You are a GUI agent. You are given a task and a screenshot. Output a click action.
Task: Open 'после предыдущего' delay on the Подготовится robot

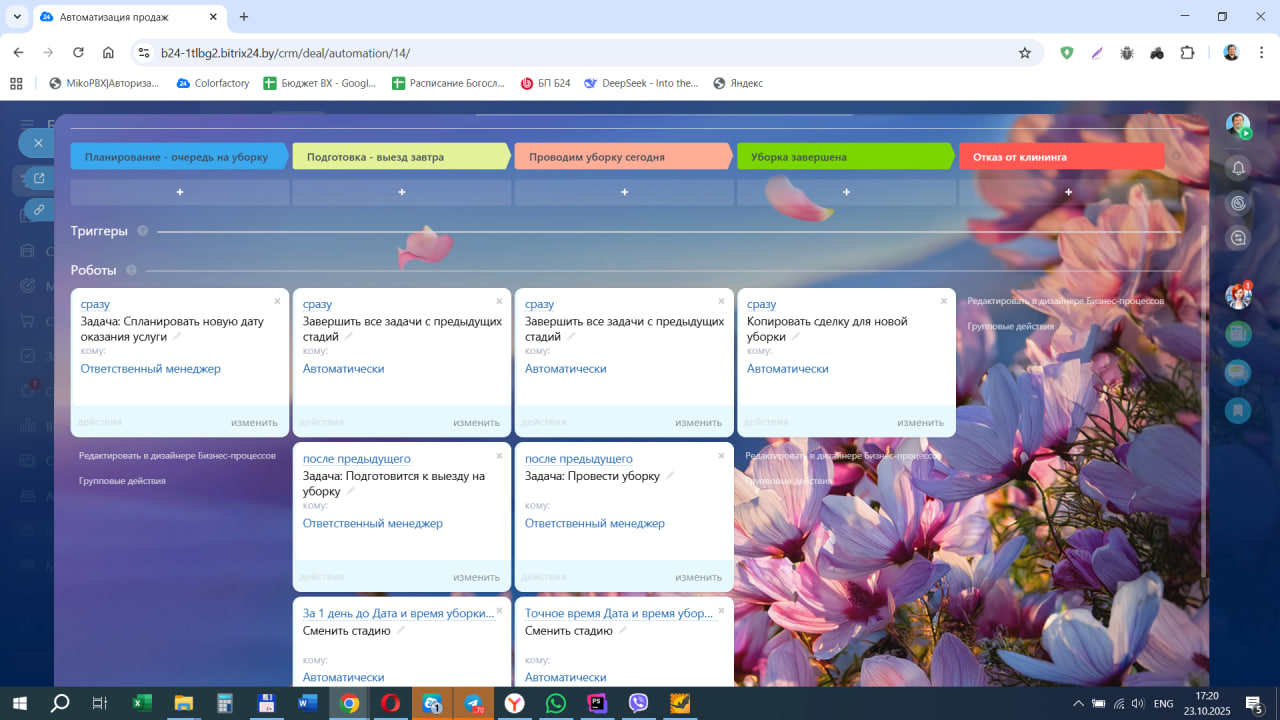tap(357, 459)
